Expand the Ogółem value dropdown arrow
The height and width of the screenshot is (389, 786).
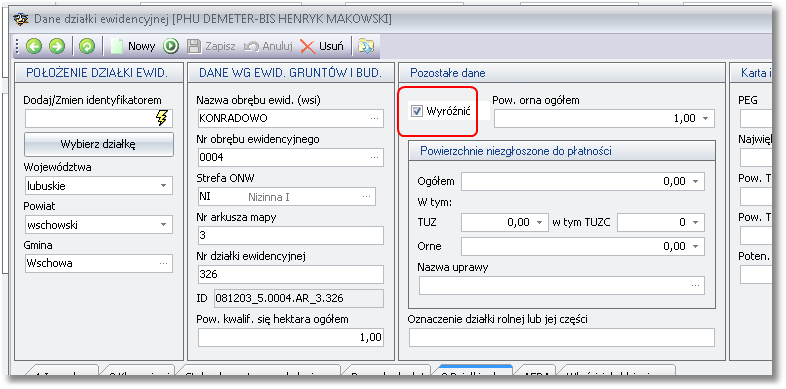tap(695, 181)
